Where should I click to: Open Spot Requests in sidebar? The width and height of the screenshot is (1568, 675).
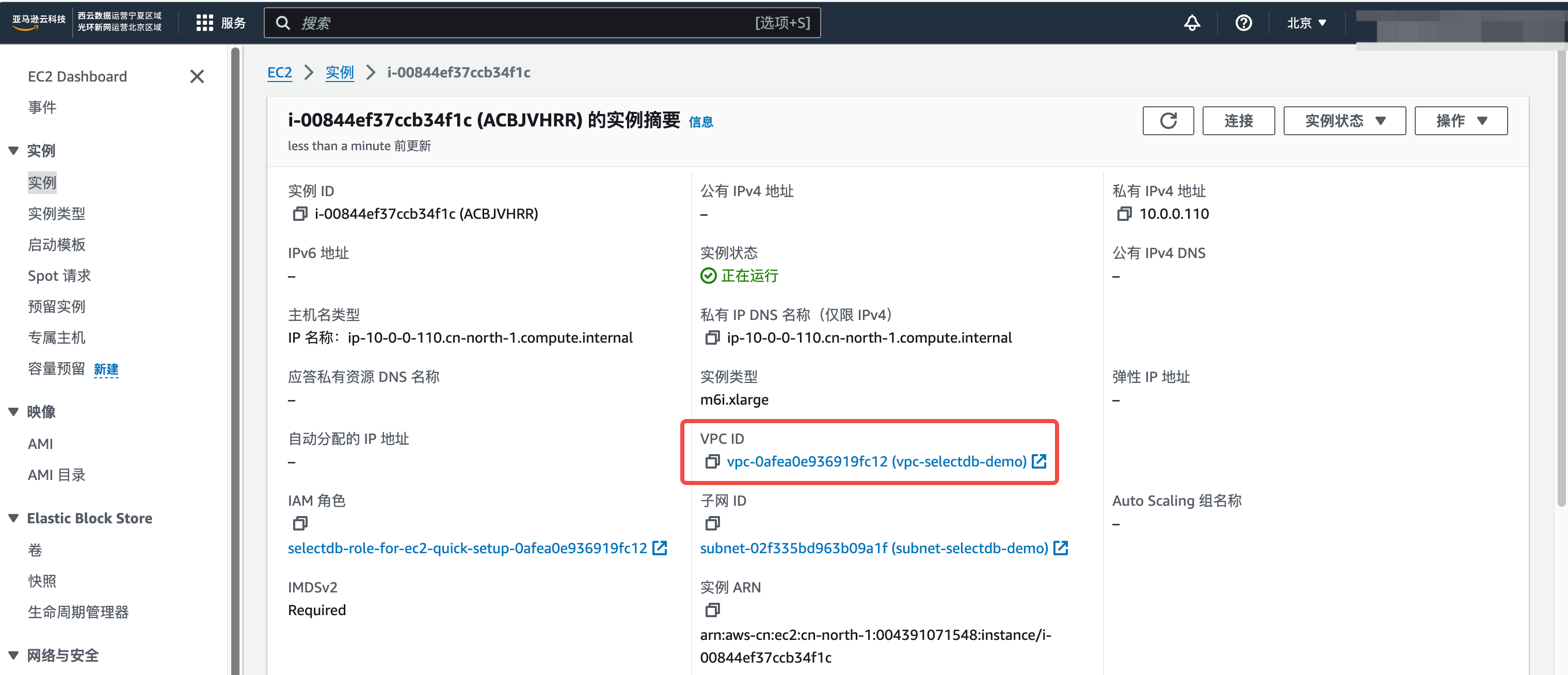click(59, 276)
